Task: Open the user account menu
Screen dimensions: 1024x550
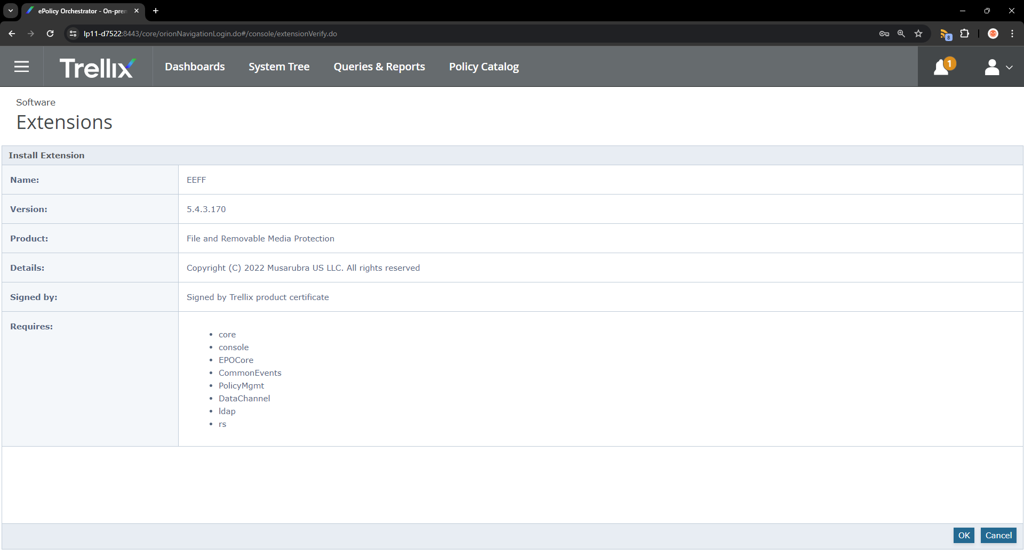Action: (998, 67)
